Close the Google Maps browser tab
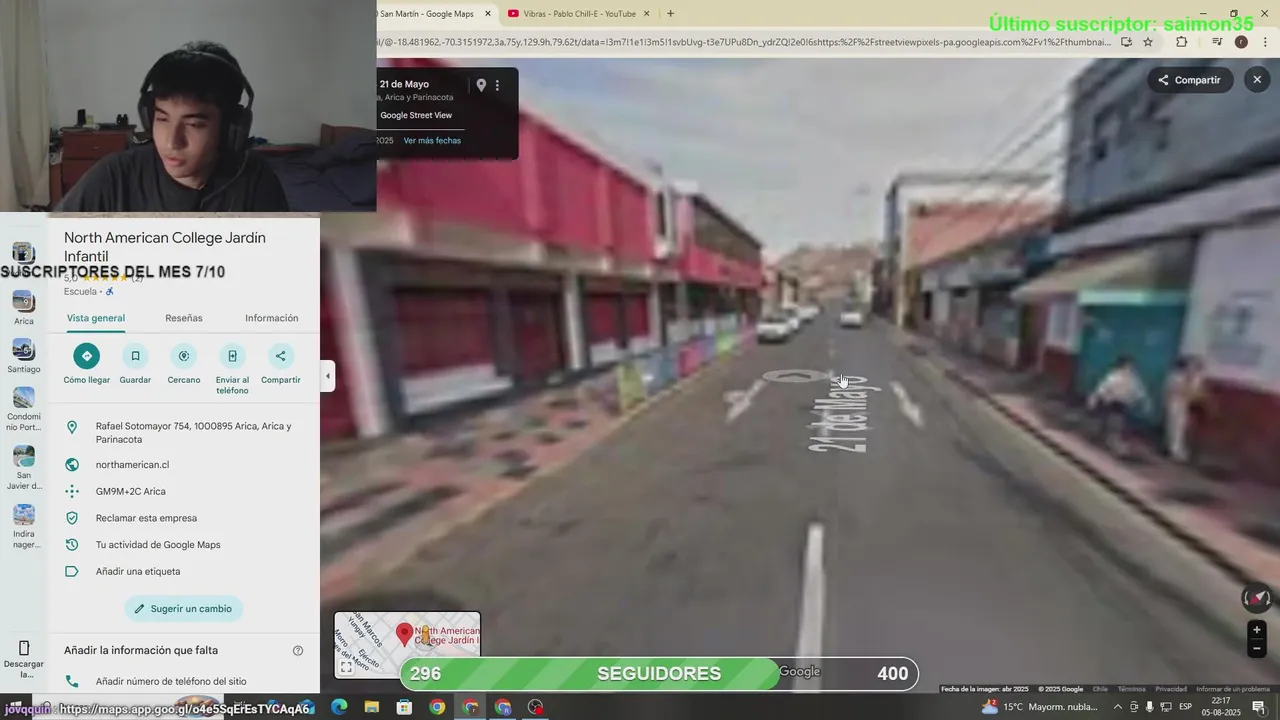Viewport: 1280px width, 720px height. [x=488, y=14]
